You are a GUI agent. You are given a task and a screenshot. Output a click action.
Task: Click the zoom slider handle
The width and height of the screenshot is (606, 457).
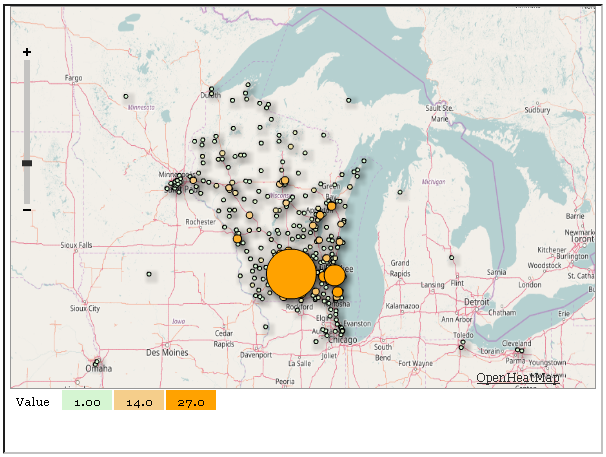point(27,163)
